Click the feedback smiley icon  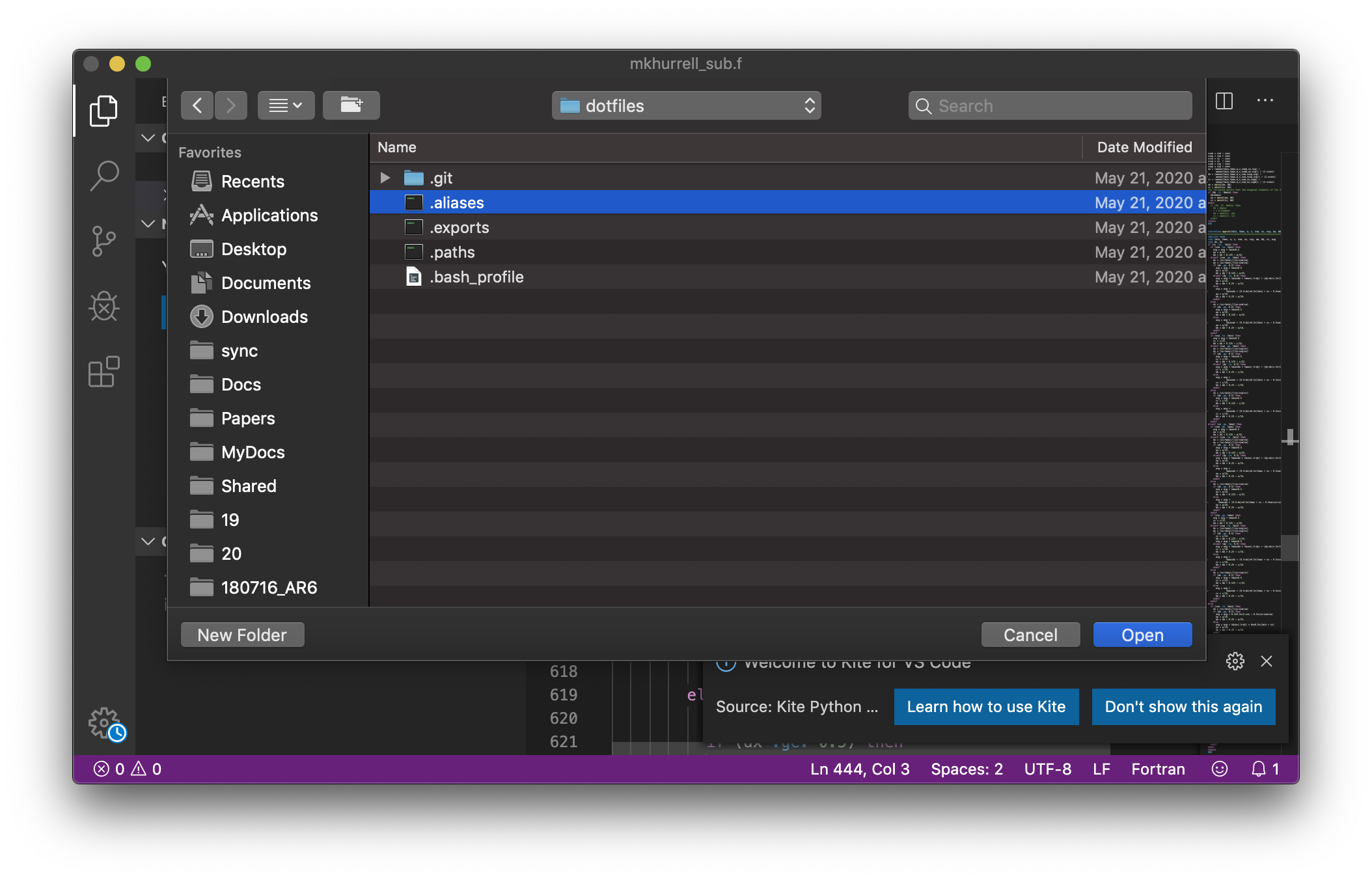[x=1220, y=769]
